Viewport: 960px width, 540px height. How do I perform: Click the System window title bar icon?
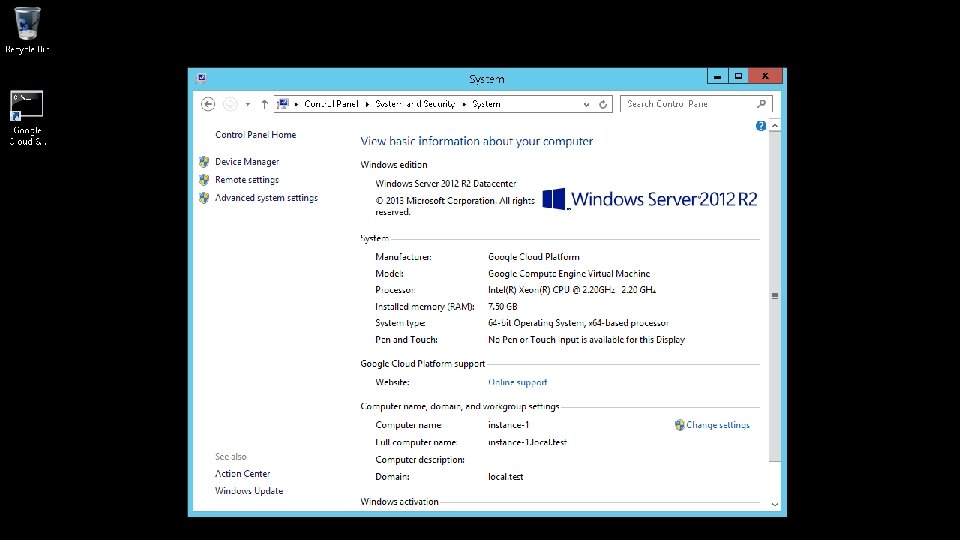201,78
